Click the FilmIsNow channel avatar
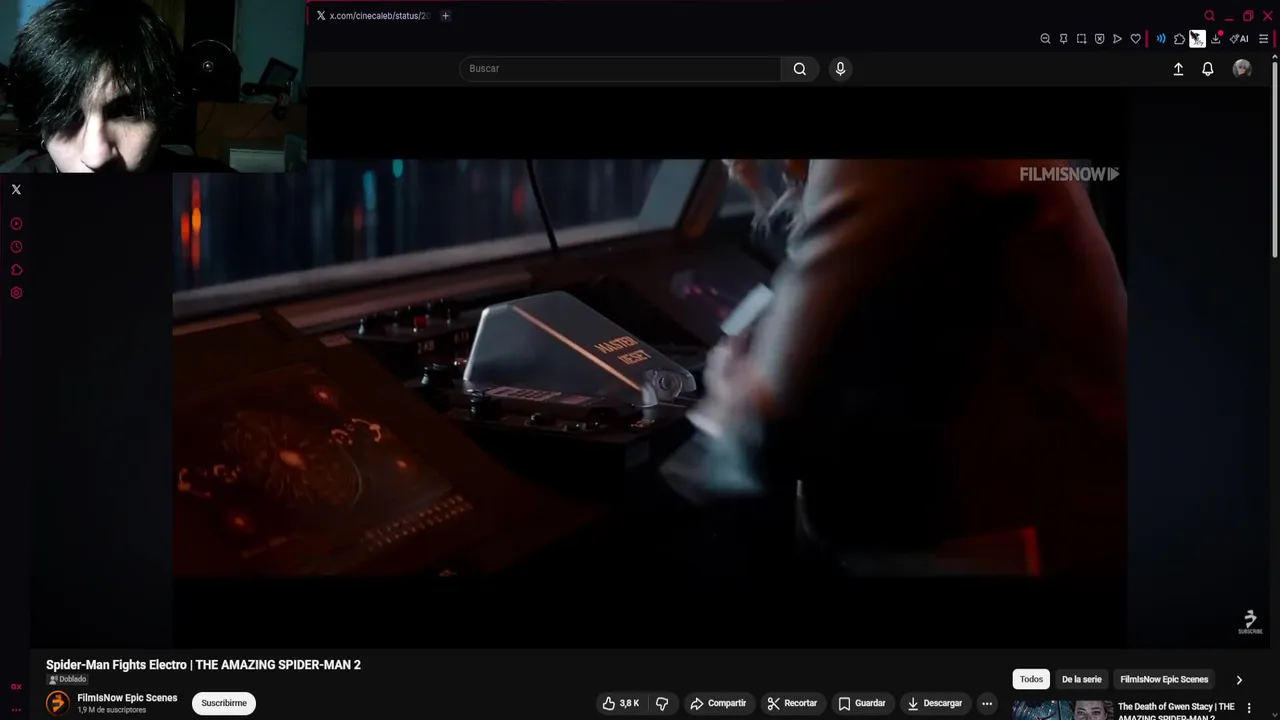Viewport: 1280px width, 720px height. pyautogui.click(x=58, y=703)
